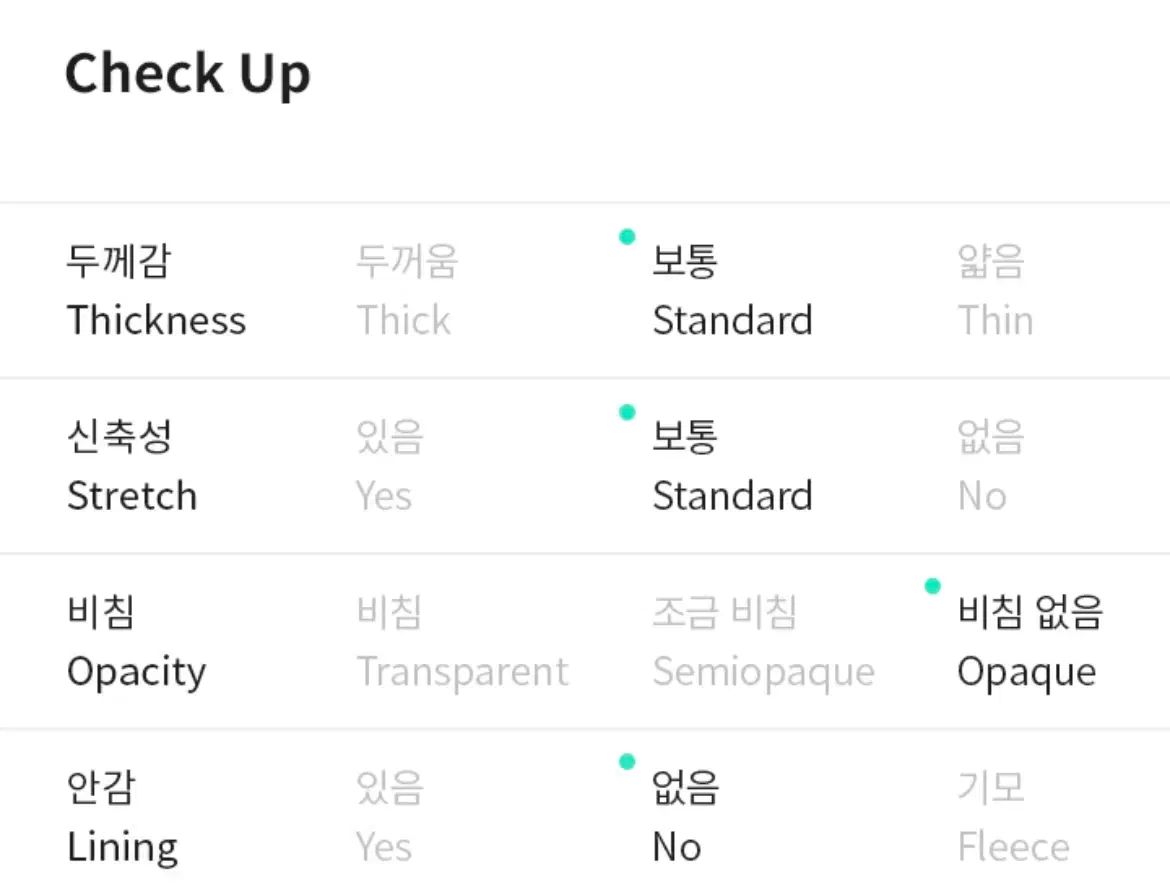Image resolution: width=1170 pixels, height=896 pixels.
Task: Choose No for Stretch
Action: coord(991,466)
